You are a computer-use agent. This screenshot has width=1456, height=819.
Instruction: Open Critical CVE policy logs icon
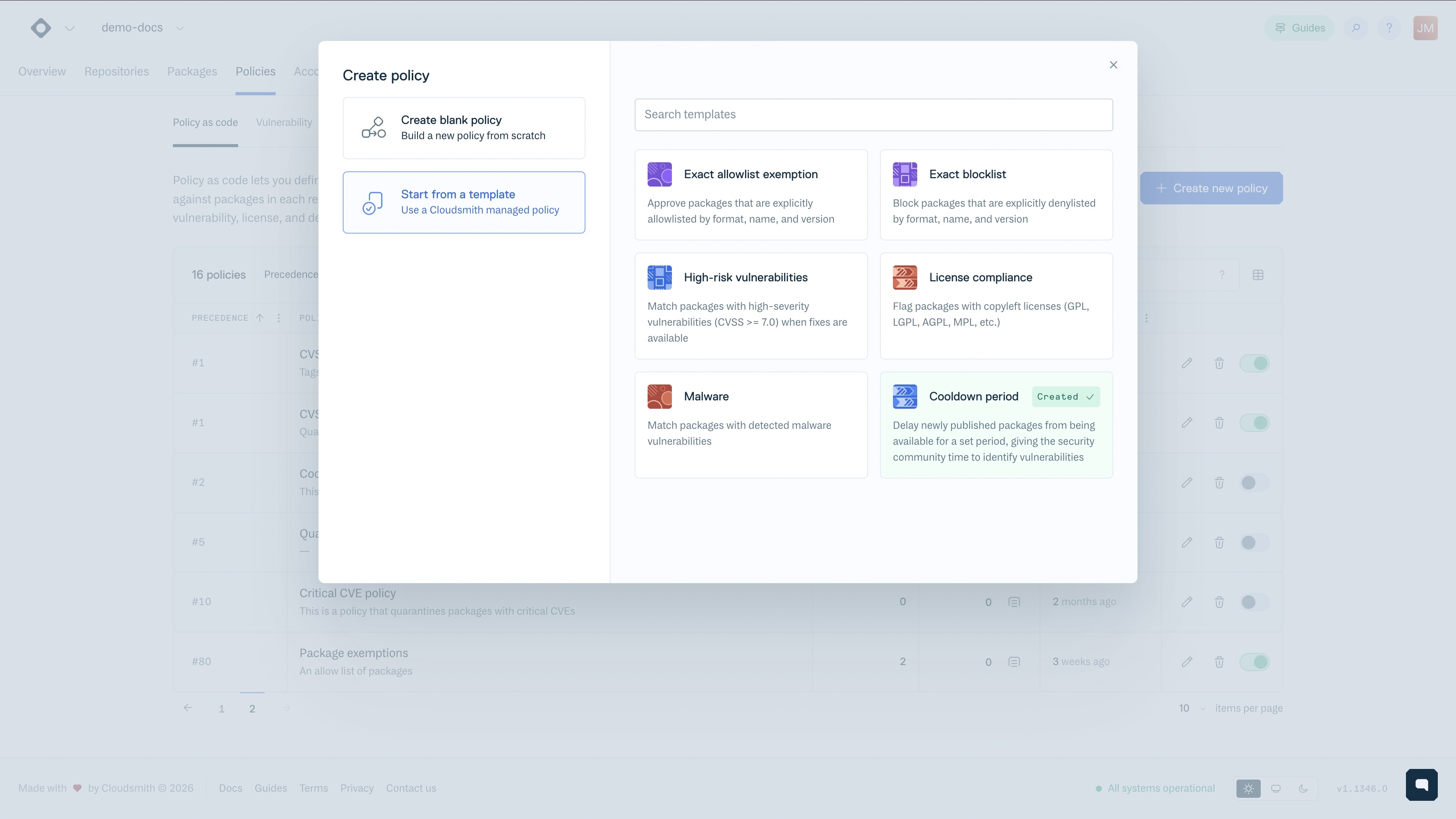(1014, 602)
